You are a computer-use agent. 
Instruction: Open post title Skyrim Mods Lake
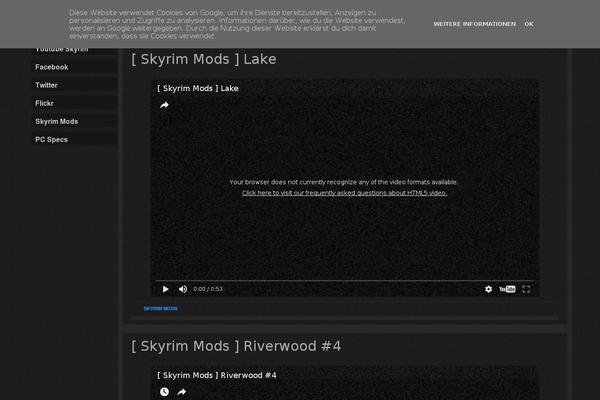(x=204, y=59)
